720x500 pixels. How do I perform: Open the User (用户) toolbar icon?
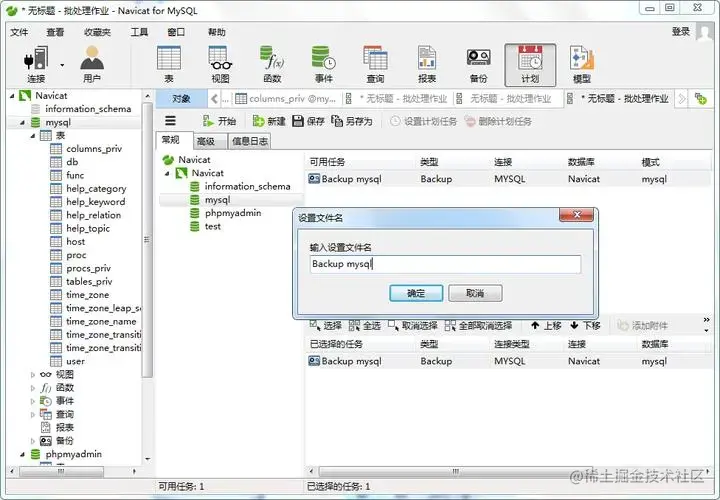point(92,64)
